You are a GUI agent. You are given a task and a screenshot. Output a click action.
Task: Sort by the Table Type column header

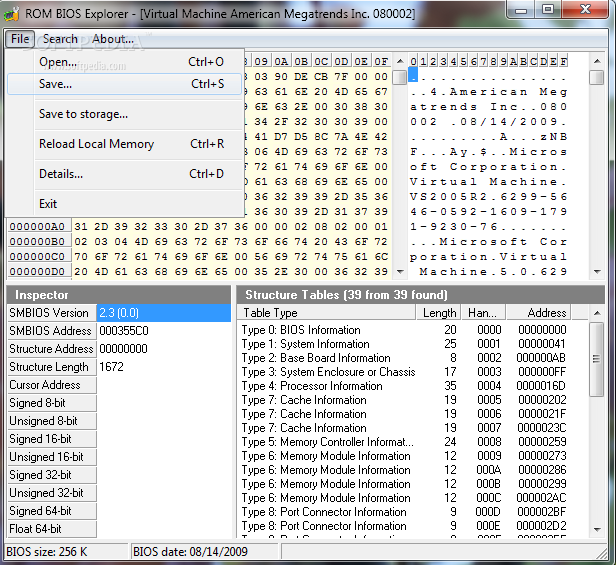pyautogui.click(x=326, y=313)
